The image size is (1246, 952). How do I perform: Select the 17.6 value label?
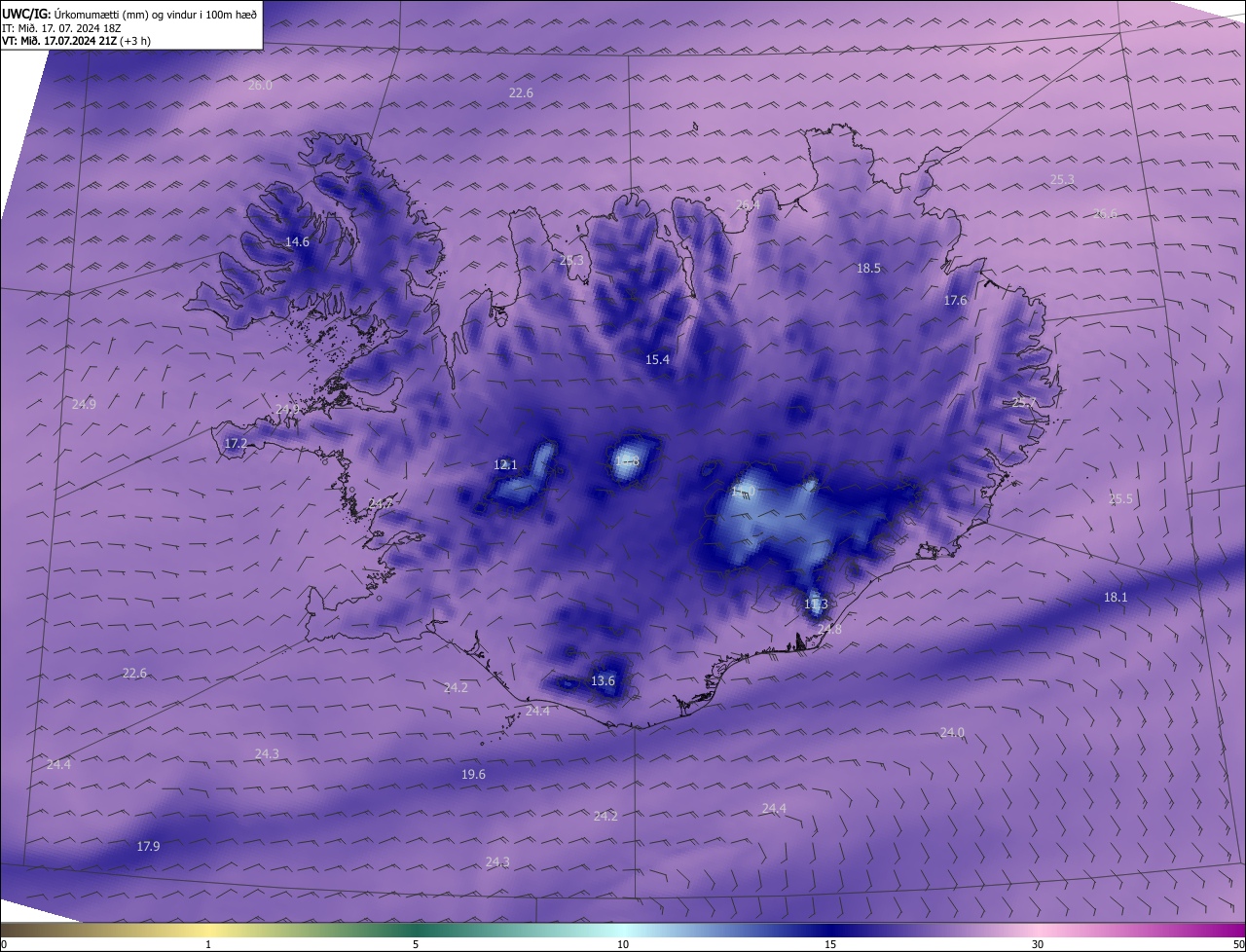[955, 301]
